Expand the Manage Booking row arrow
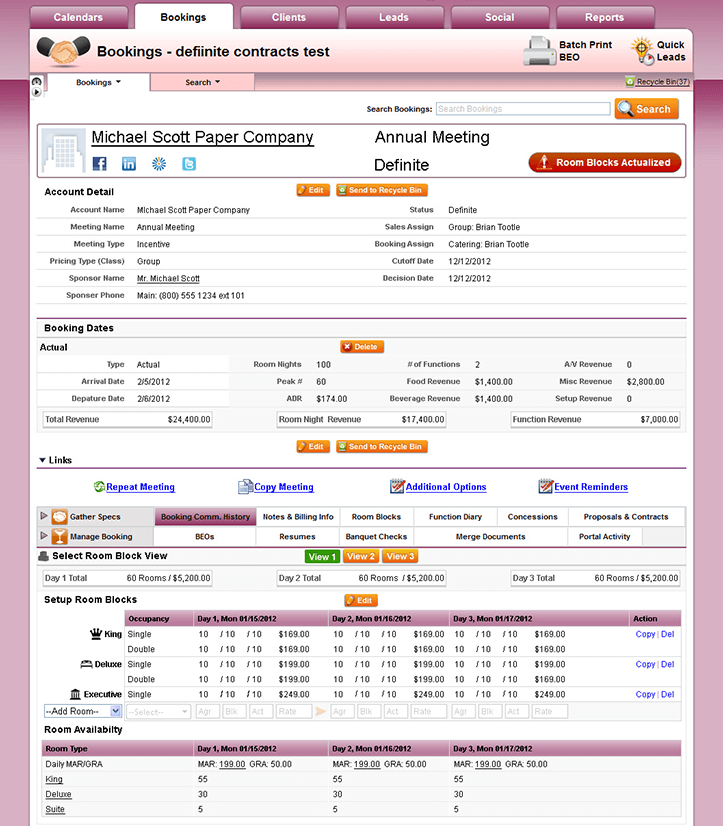The width and height of the screenshot is (723, 826). [x=44, y=535]
